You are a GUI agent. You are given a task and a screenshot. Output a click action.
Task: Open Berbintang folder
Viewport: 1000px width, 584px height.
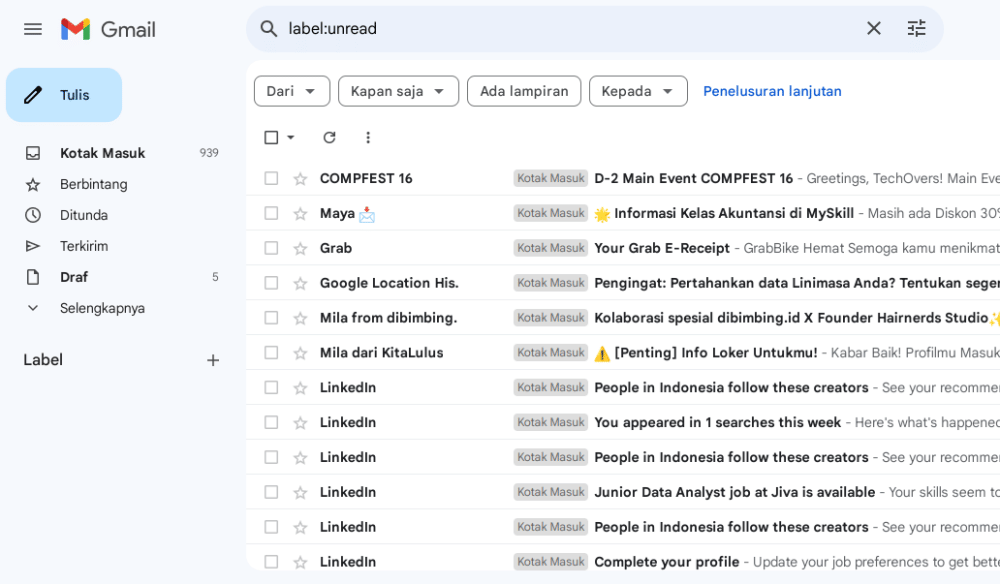point(93,184)
